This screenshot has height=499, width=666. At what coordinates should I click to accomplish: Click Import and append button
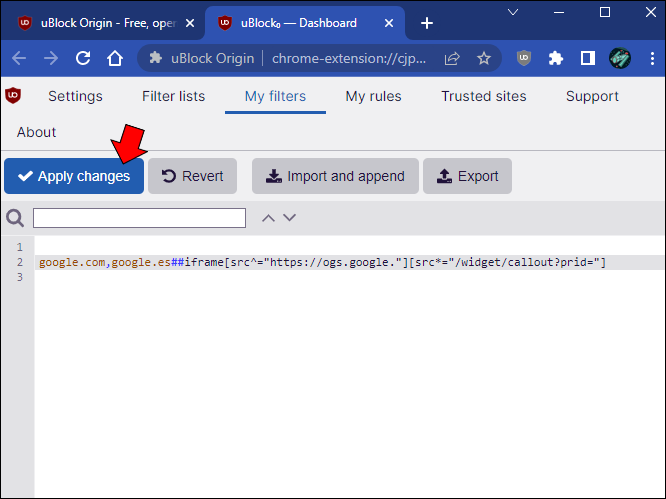click(x=335, y=176)
